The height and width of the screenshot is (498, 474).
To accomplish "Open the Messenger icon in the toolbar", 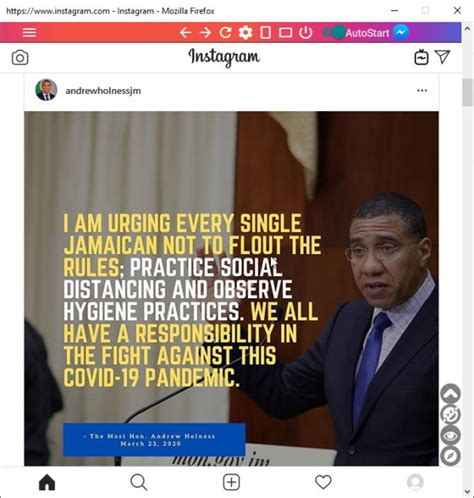I will pyautogui.click(x=401, y=32).
